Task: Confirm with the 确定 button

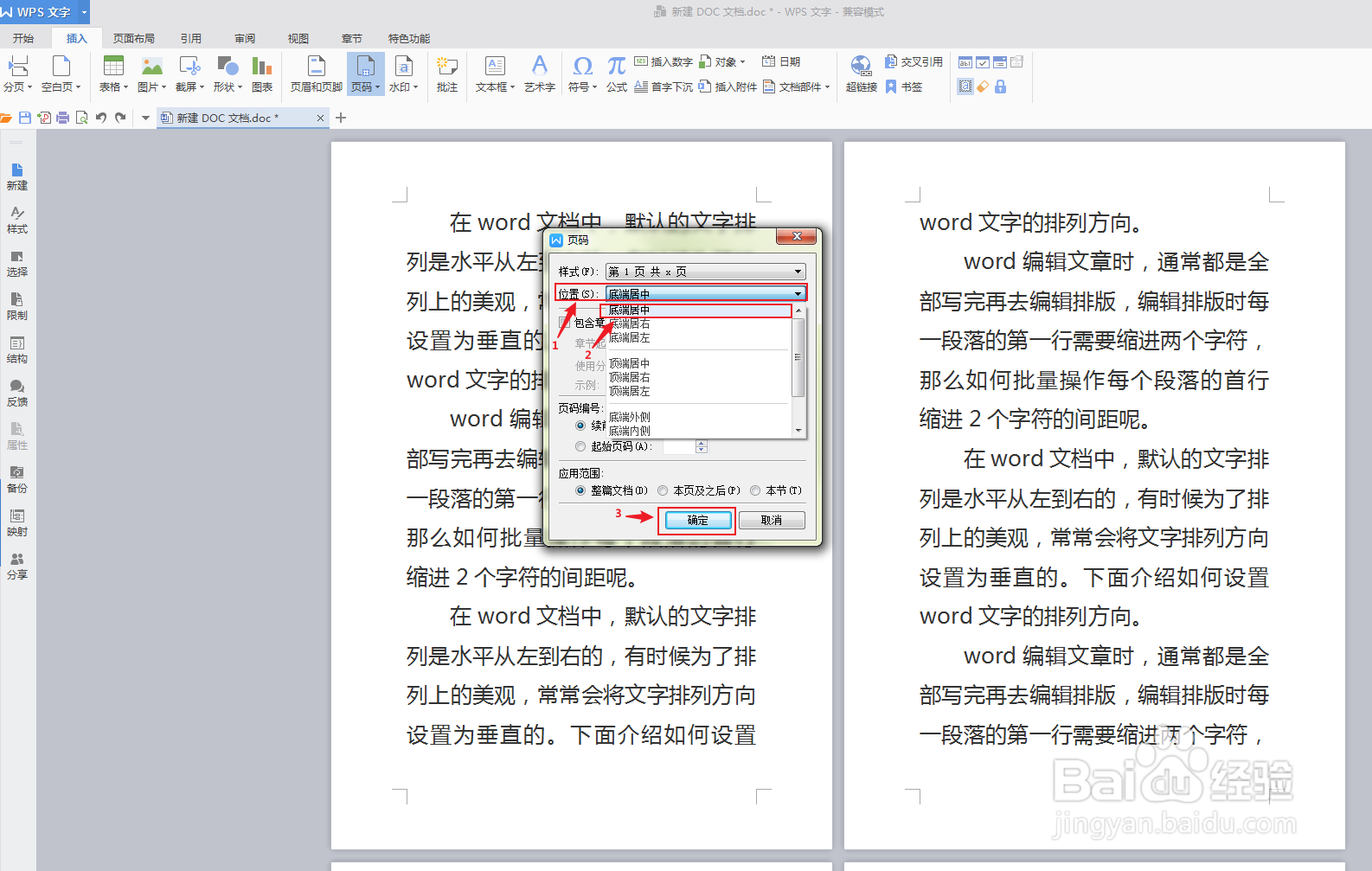Action: (698, 520)
